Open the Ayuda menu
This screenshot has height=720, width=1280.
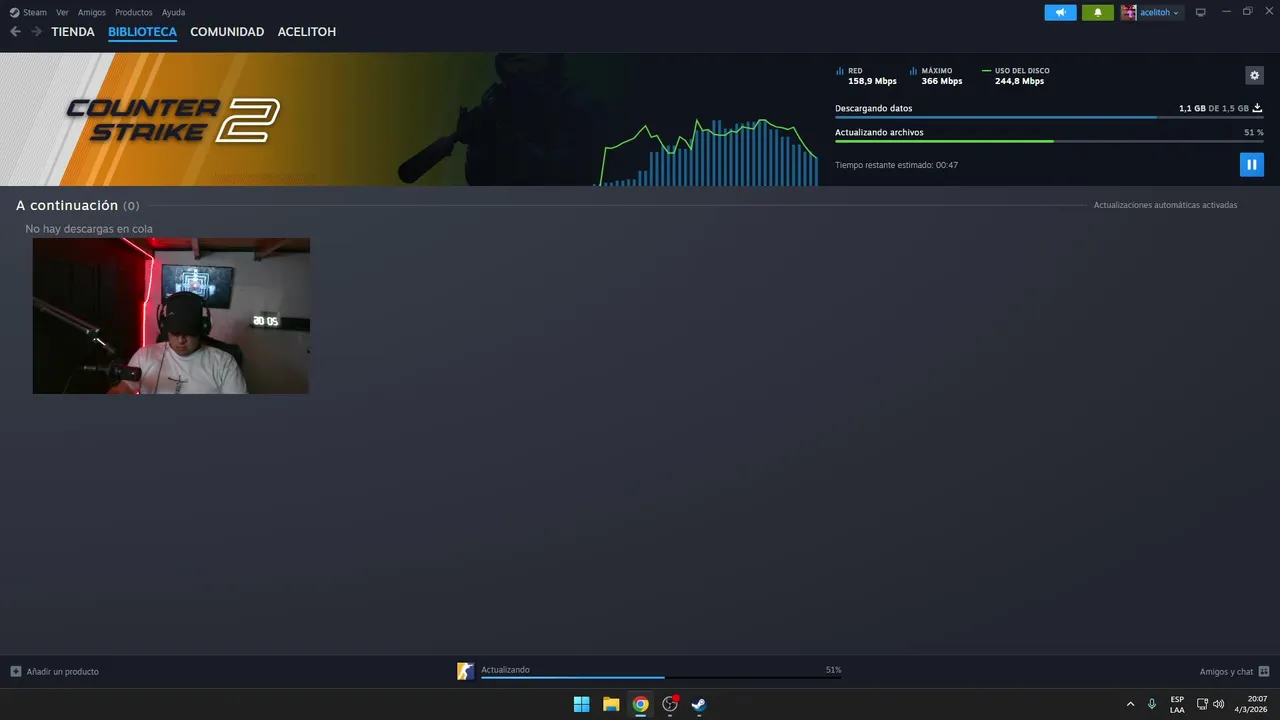pyautogui.click(x=173, y=12)
